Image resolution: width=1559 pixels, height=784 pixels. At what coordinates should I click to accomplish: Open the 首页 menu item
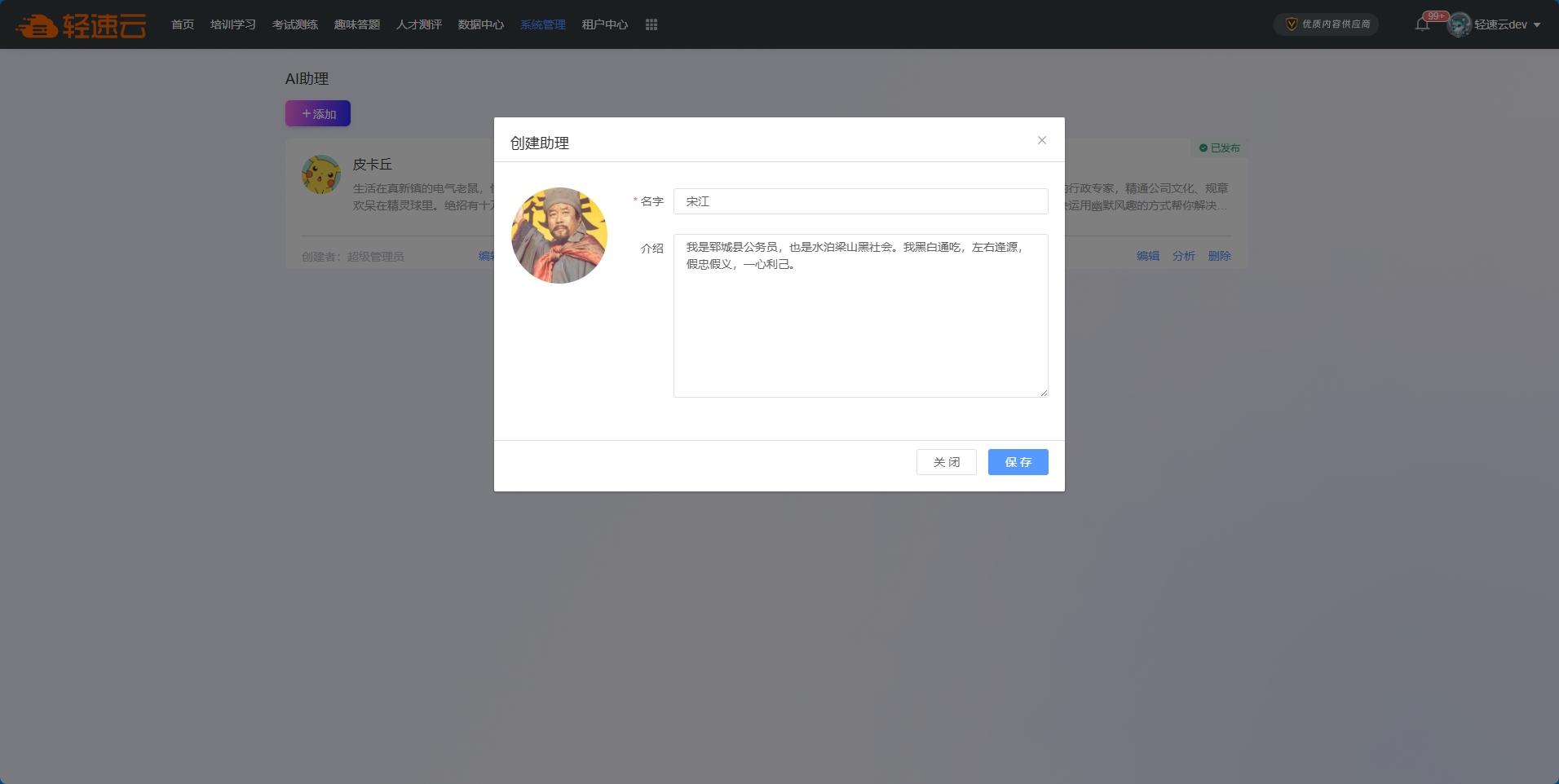183,24
